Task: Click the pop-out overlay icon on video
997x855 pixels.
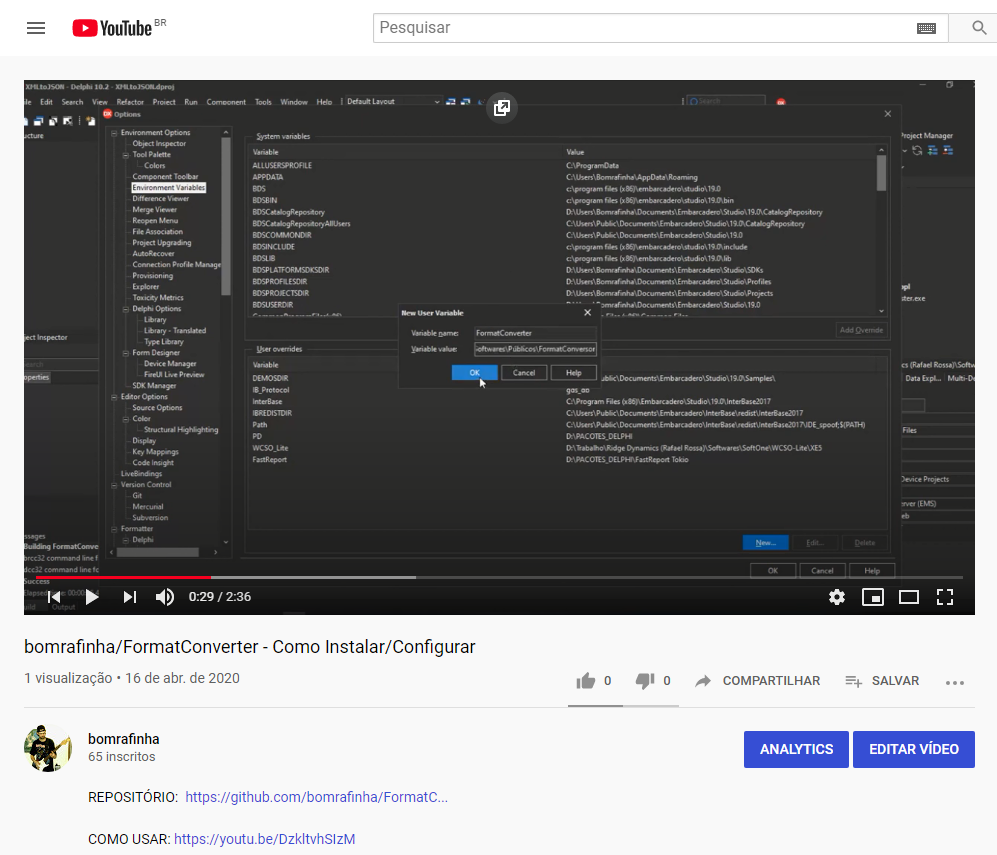Action: (502, 107)
